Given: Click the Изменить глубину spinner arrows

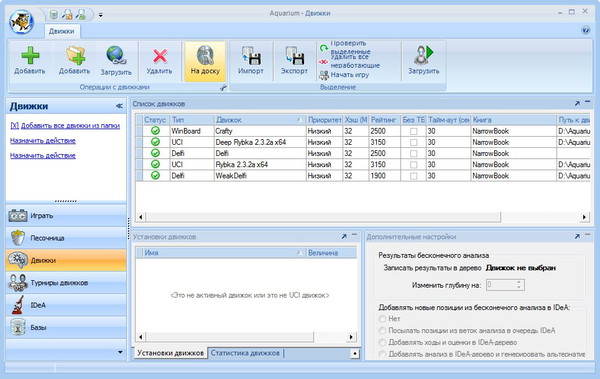Looking at the screenshot, I should [518, 285].
